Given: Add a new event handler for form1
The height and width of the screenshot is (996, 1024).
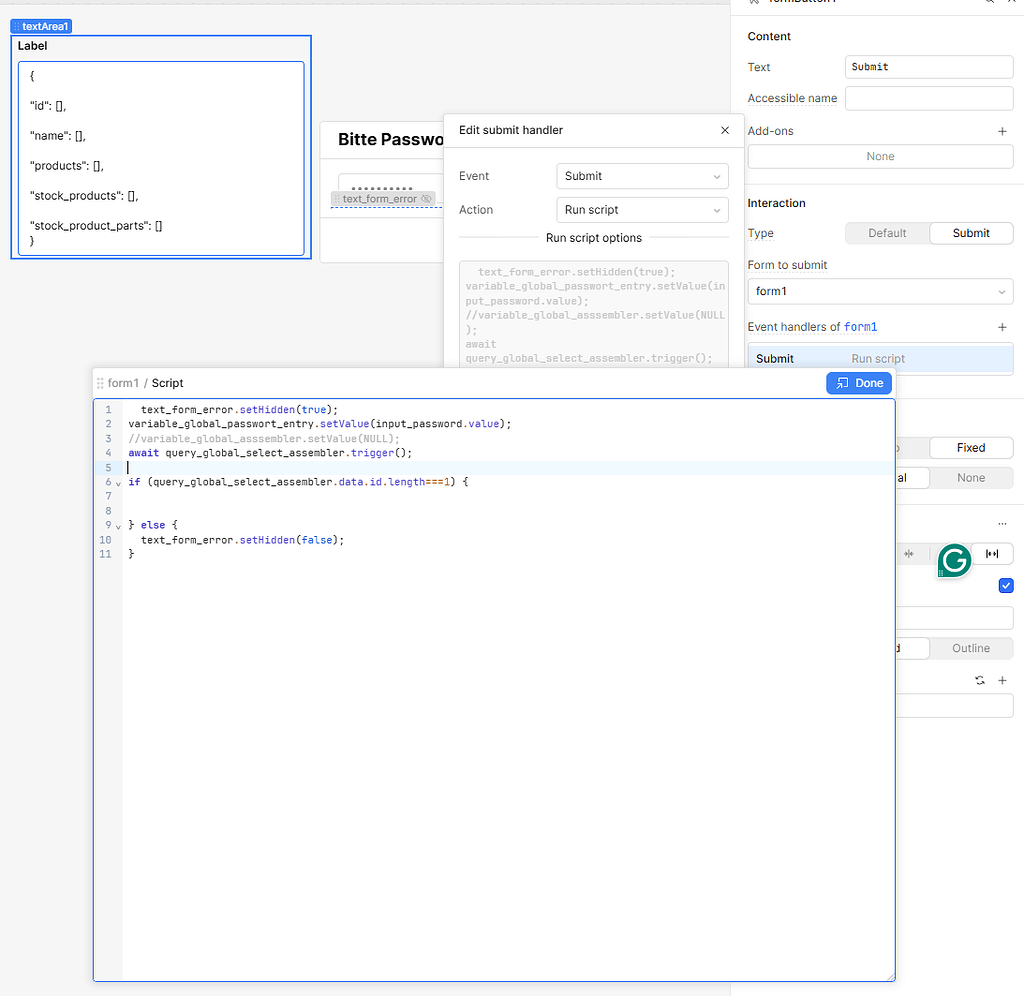Looking at the screenshot, I should 1002,326.
